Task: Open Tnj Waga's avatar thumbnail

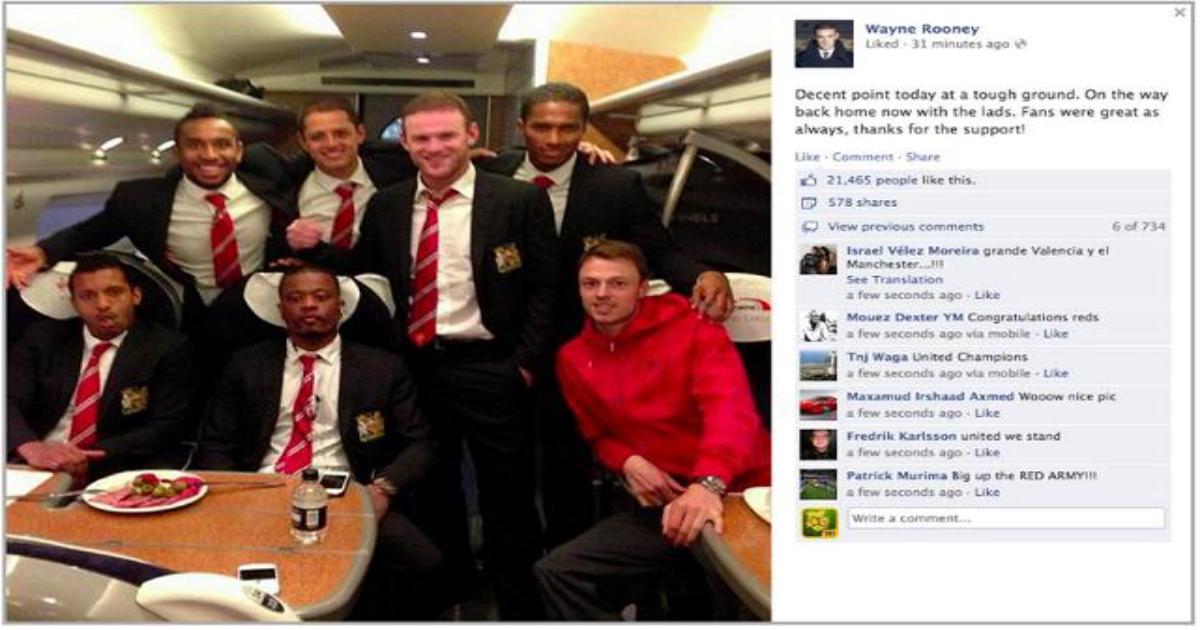Action: click(x=818, y=365)
